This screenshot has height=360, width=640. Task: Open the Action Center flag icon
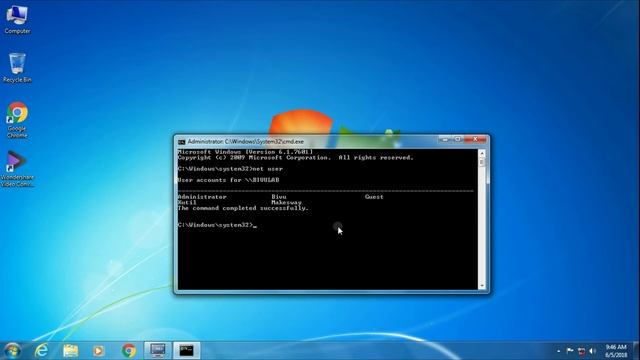[570, 351]
